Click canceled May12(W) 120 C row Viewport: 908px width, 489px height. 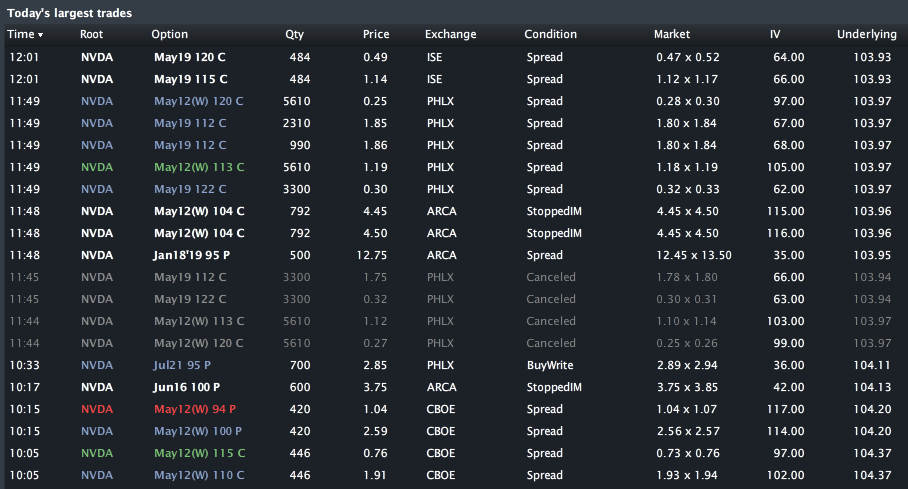coord(454,344)
